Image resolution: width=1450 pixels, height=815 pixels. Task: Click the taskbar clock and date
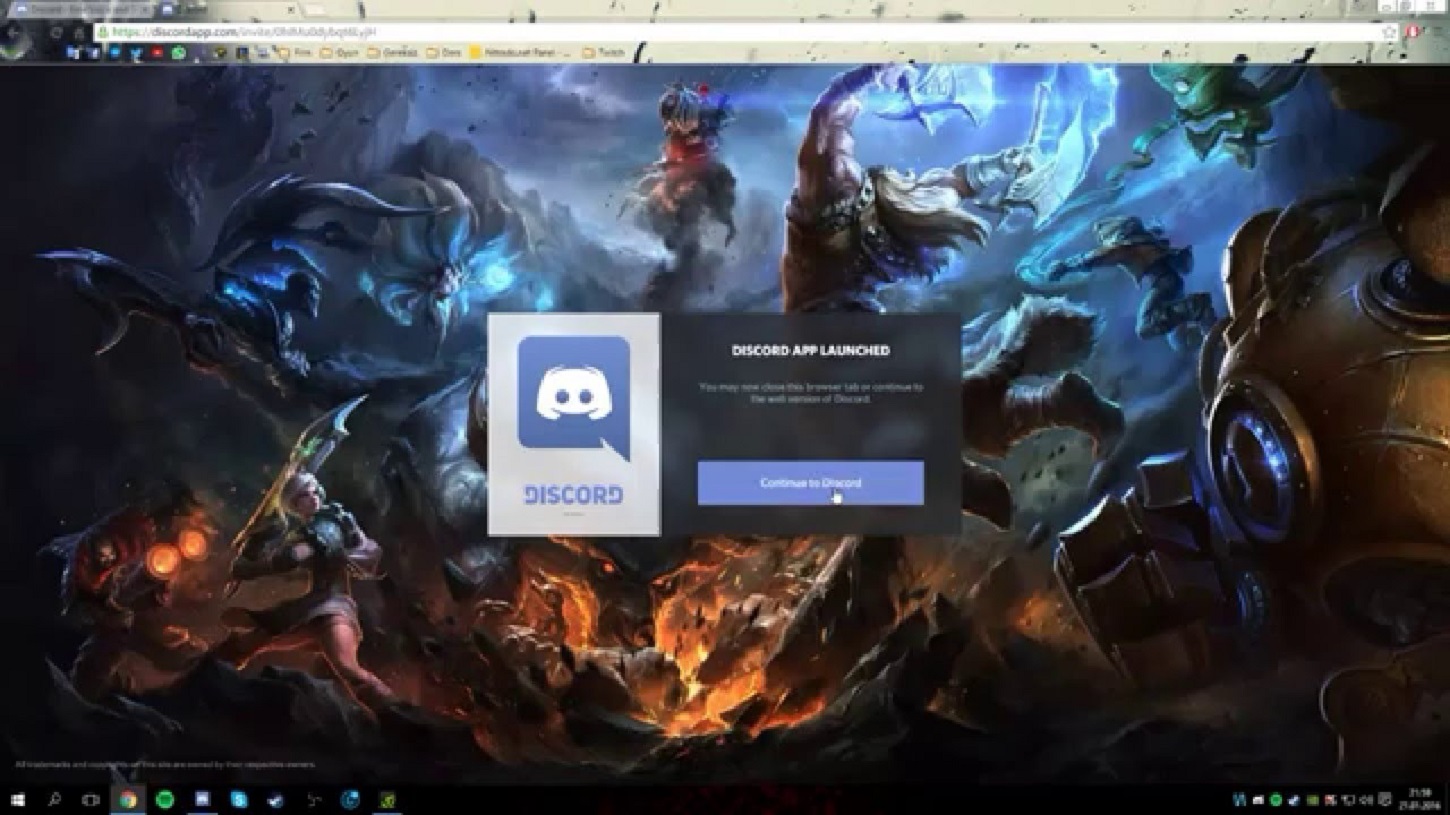pyautogui.click(x=1421, y=799)
